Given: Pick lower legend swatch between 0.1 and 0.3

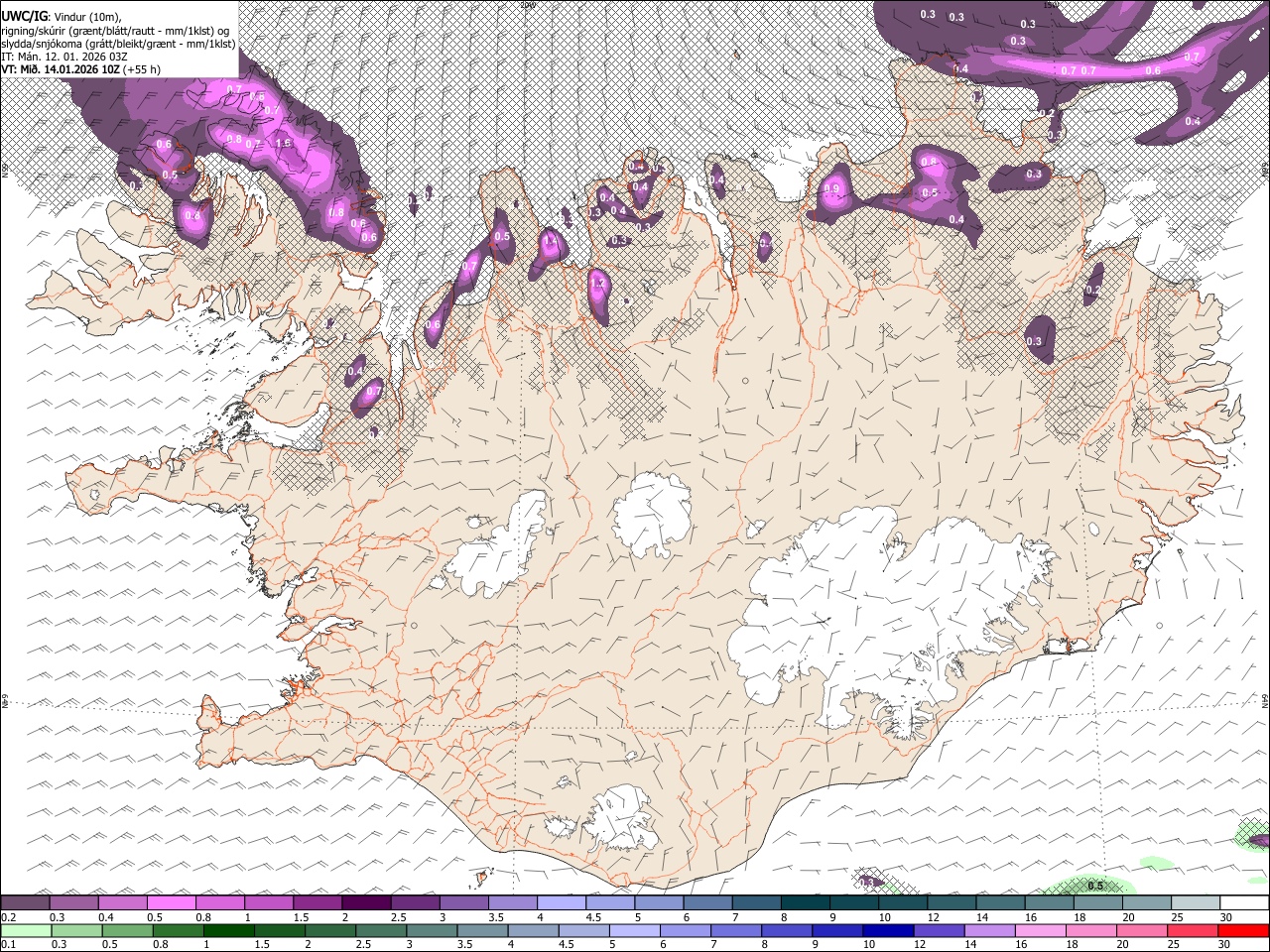Looking at the screenshot, I should (x=26, y=930).
